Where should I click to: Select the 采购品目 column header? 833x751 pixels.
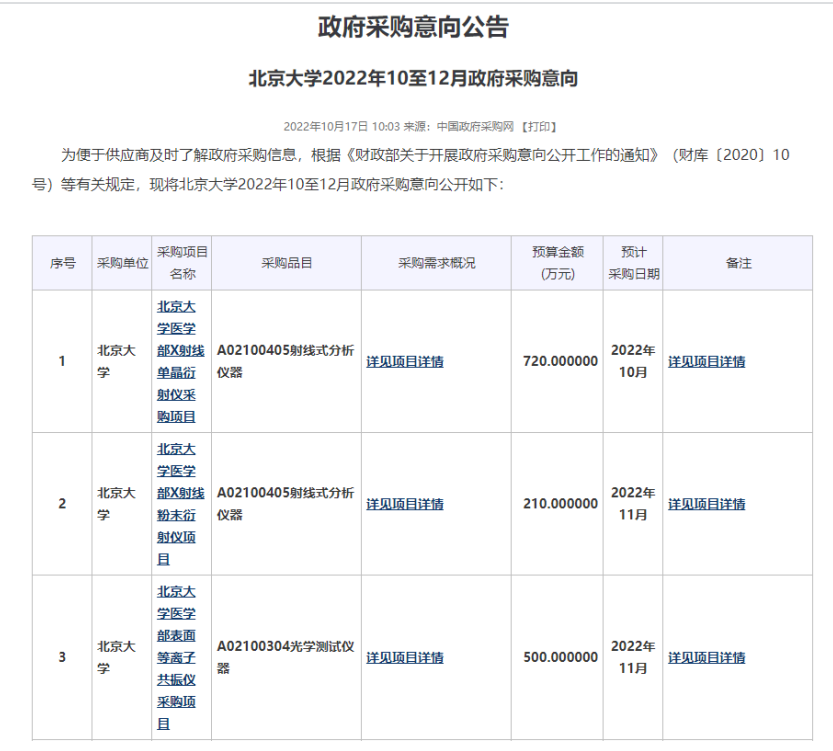(x=286, y=263)
